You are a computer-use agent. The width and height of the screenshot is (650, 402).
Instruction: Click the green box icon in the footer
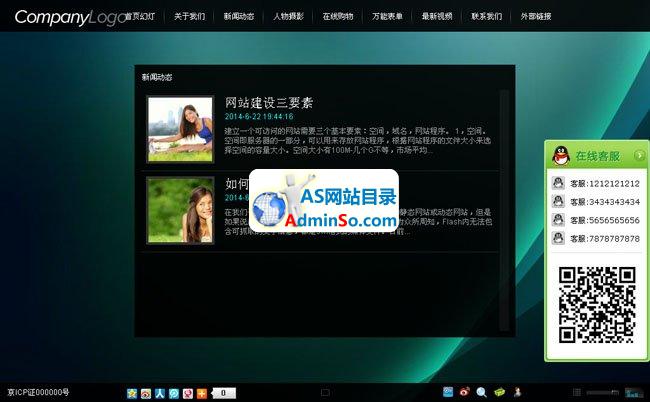(500, 392)
